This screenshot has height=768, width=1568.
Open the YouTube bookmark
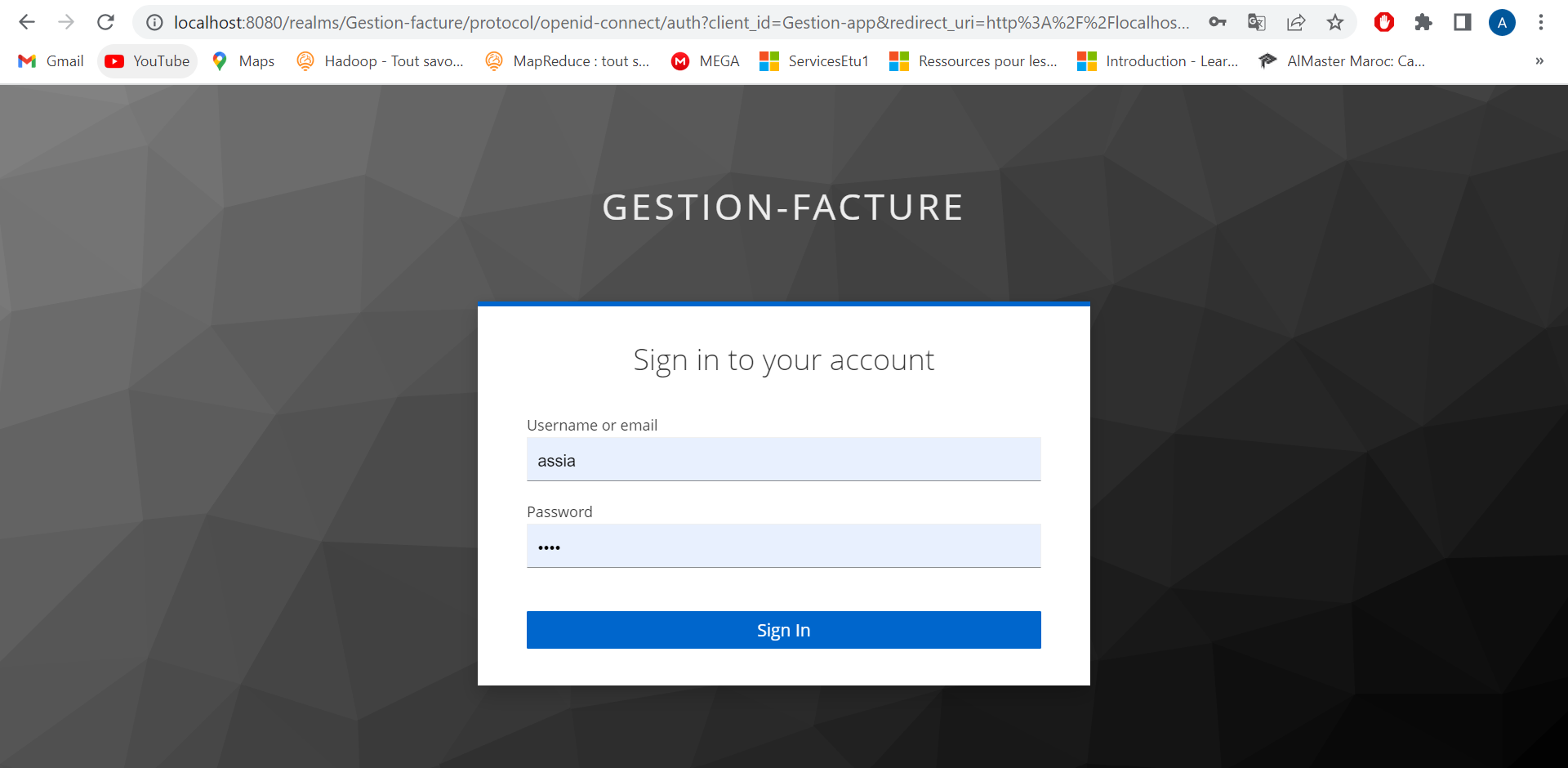147,60
